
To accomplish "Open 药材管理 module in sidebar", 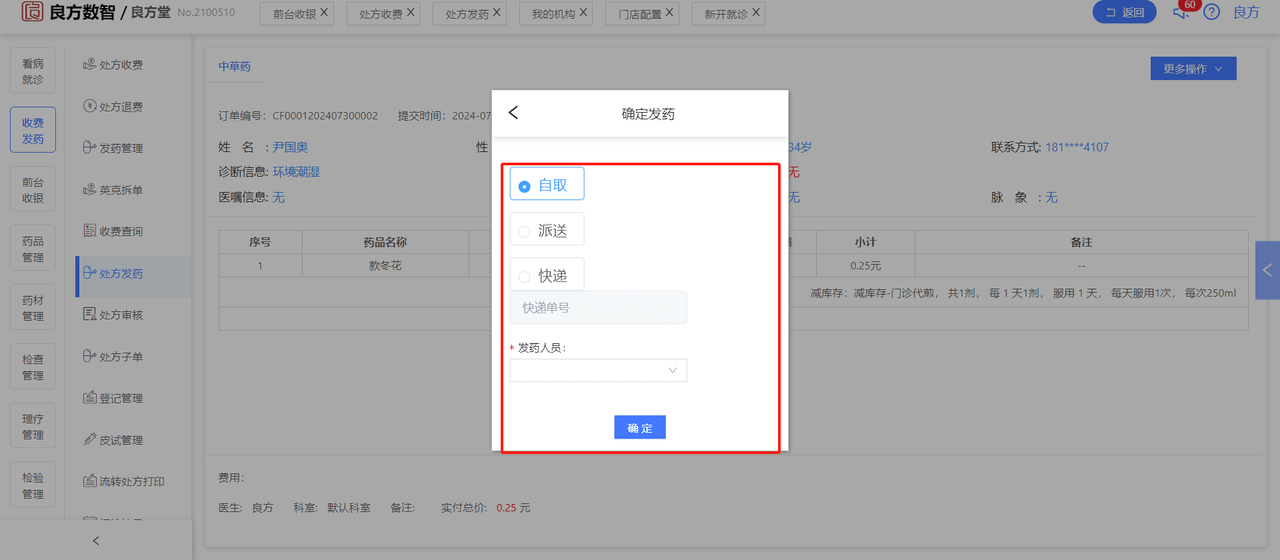I will click(33, 307).
